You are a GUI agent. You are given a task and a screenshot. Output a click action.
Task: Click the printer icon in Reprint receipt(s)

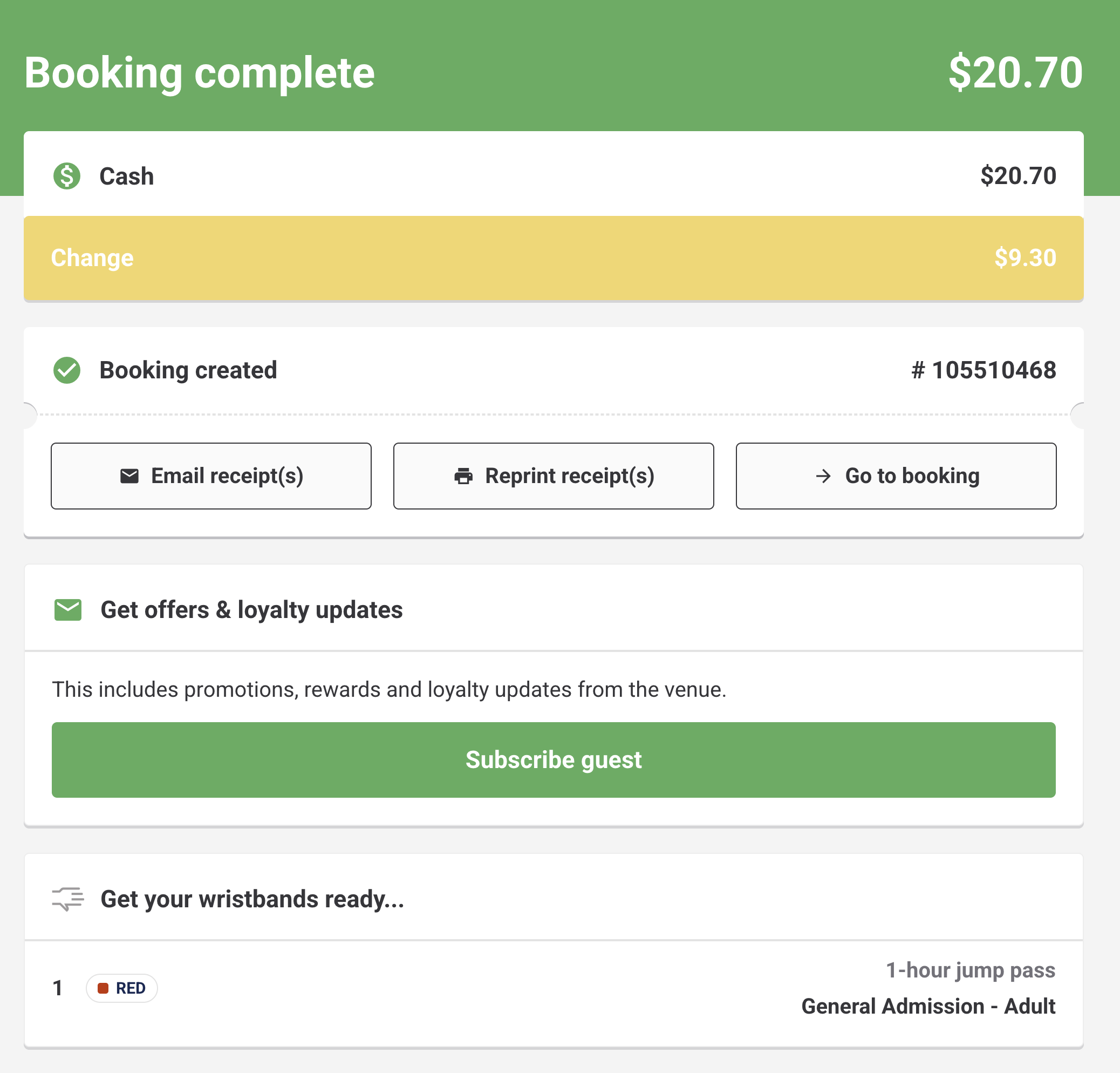point(463,476)
